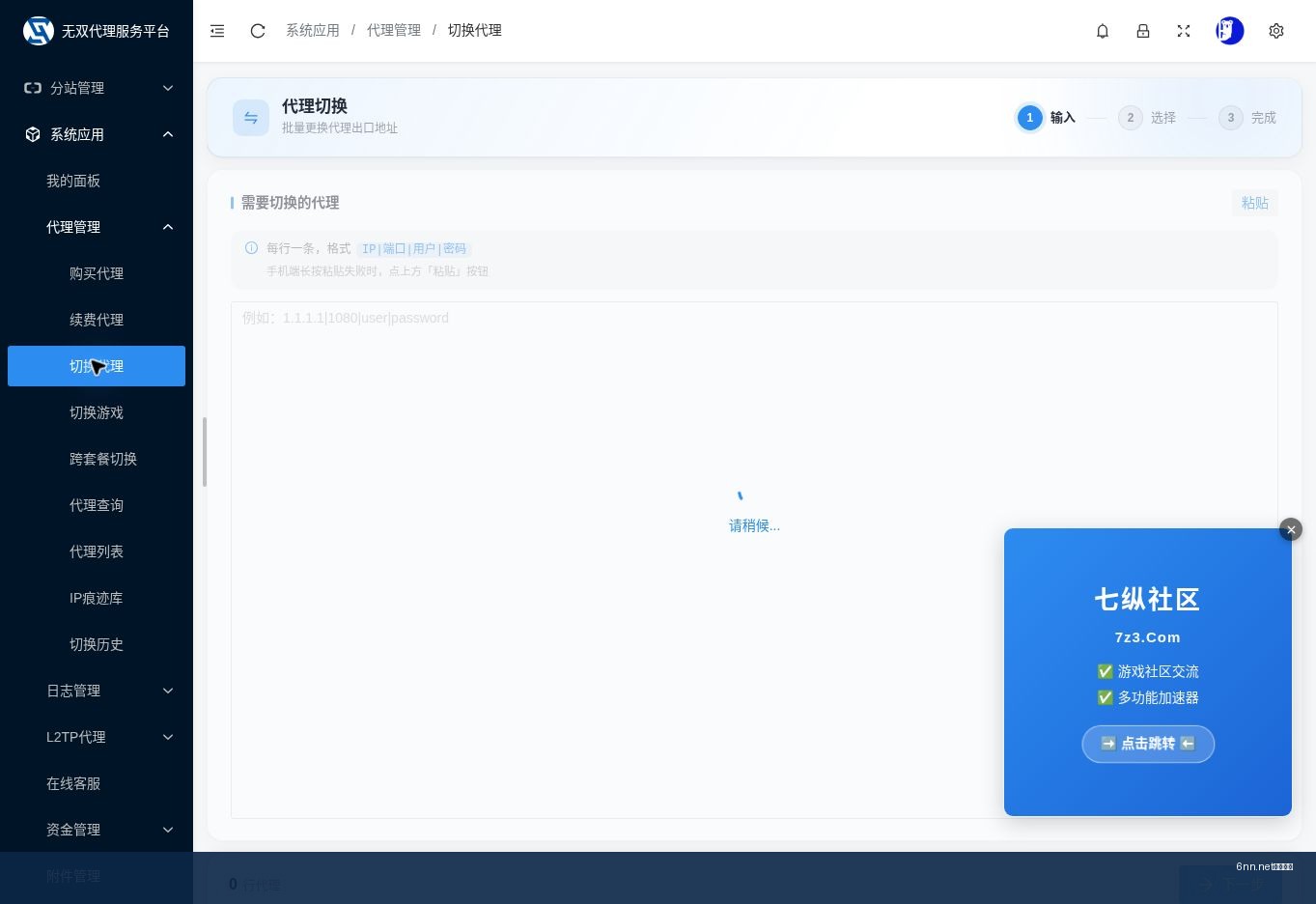Open the 购买代理 menu item

coord(97,273)
